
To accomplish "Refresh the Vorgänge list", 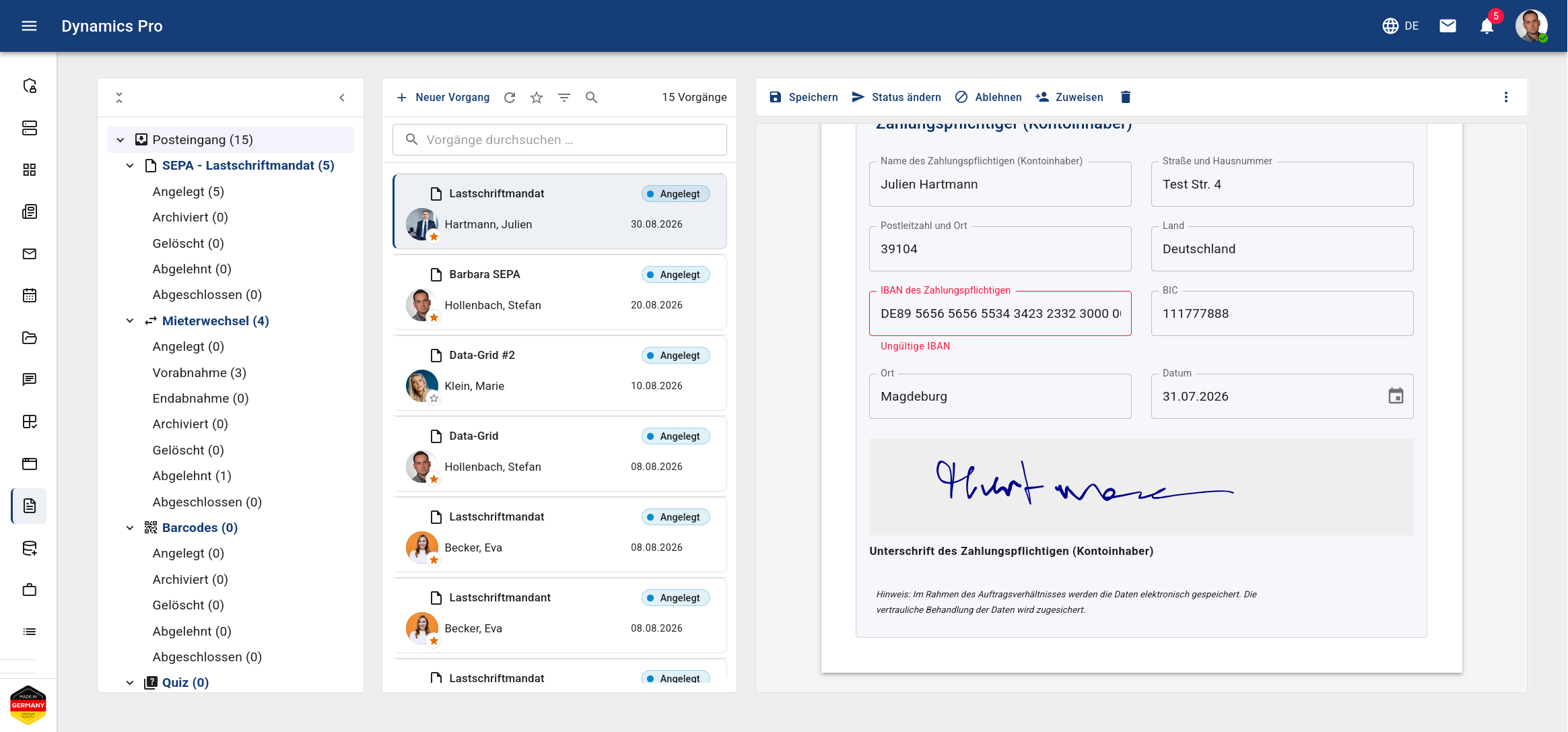I will (510, 98).
